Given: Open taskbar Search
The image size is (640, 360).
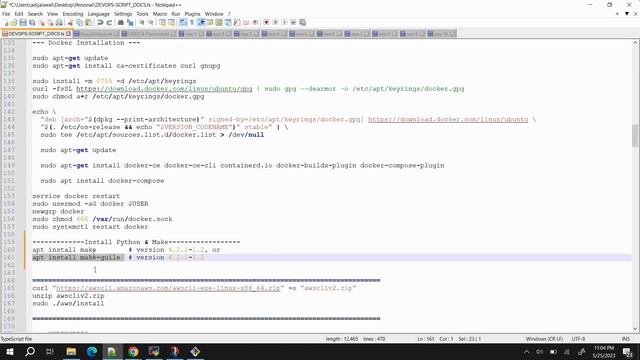Looking at the screenshot, I should (30, 351).
